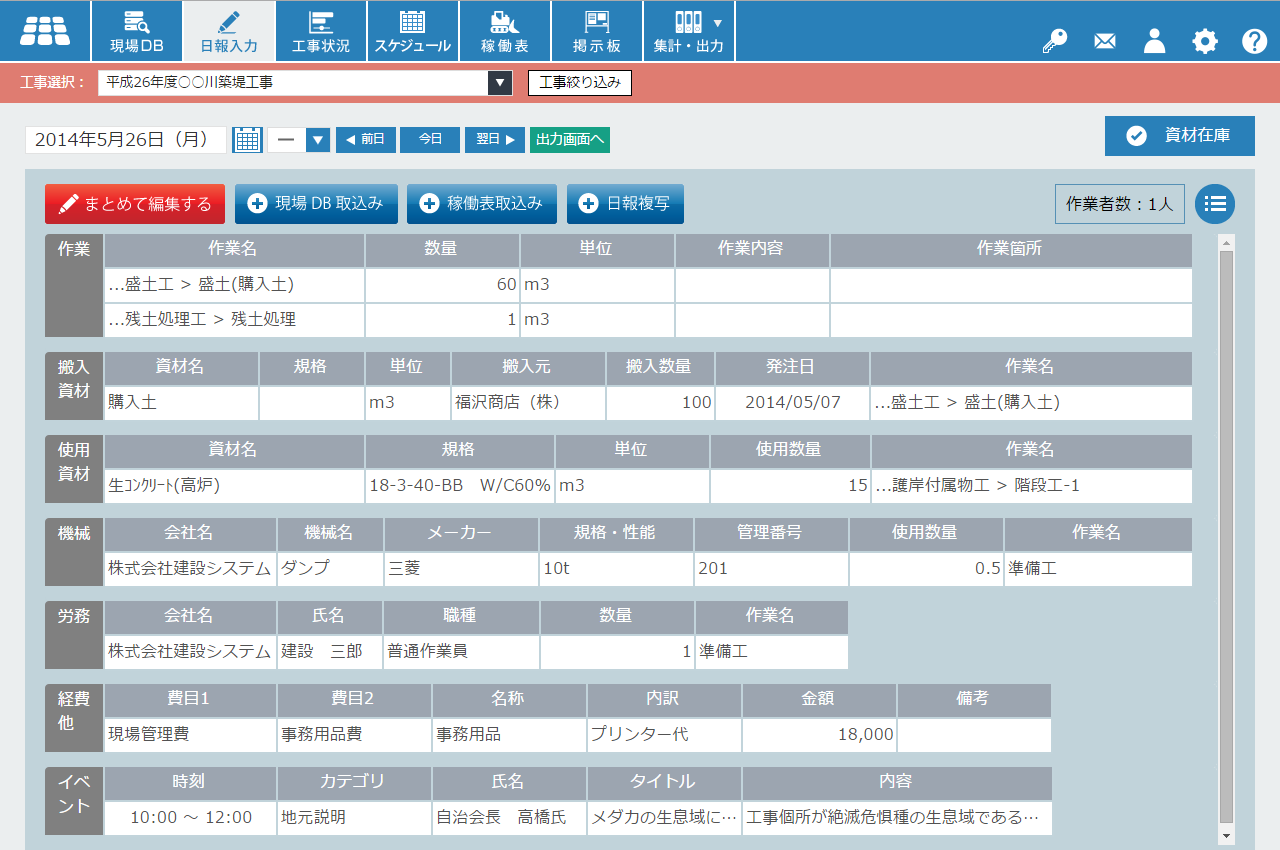Go to next day with 翌日

pyautogui.click(x=495, y=139)
